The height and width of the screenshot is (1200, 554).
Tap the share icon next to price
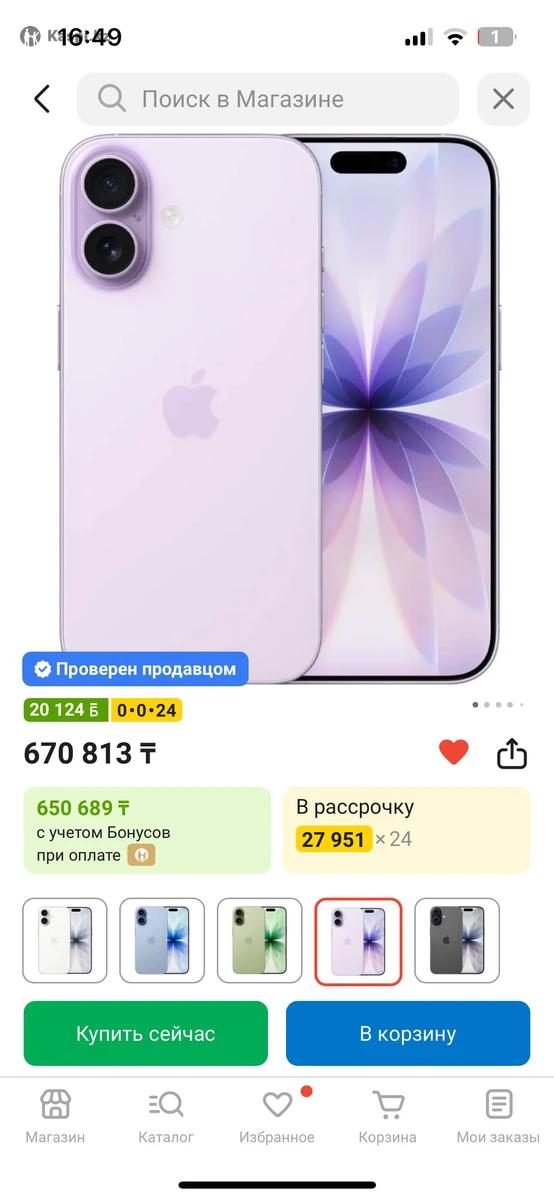click(511, 753)
